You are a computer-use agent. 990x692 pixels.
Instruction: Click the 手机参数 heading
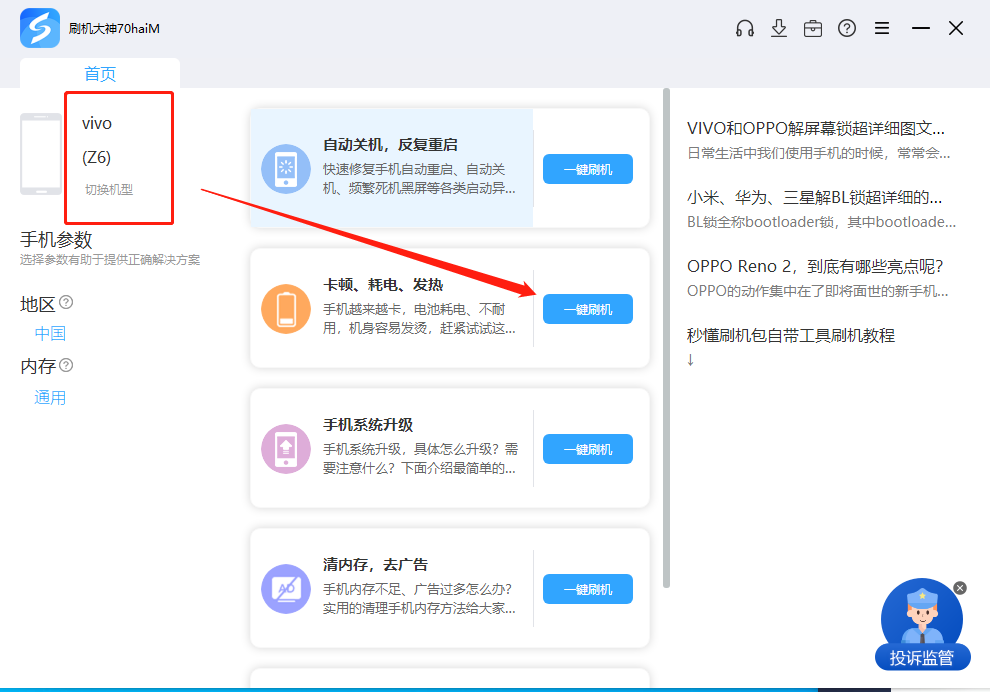(x=56, y=240)
